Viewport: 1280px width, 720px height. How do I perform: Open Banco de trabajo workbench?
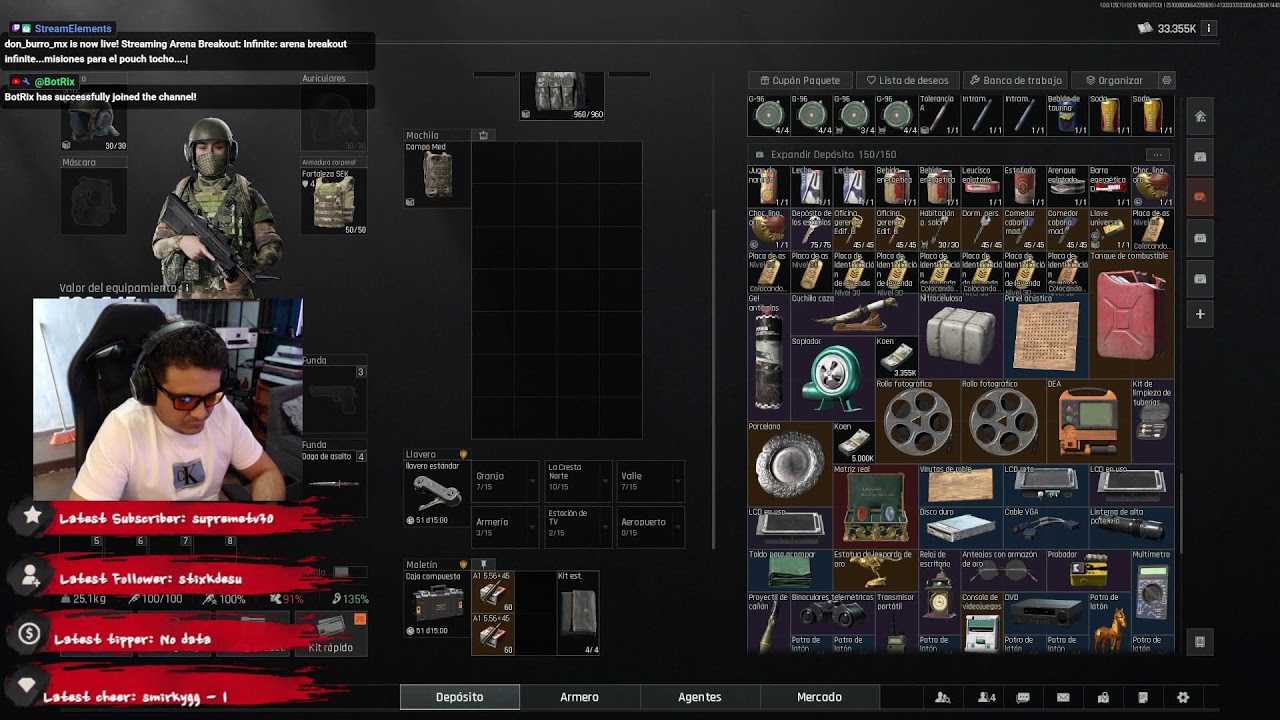pyautogui.click(x=1015, y=80)
